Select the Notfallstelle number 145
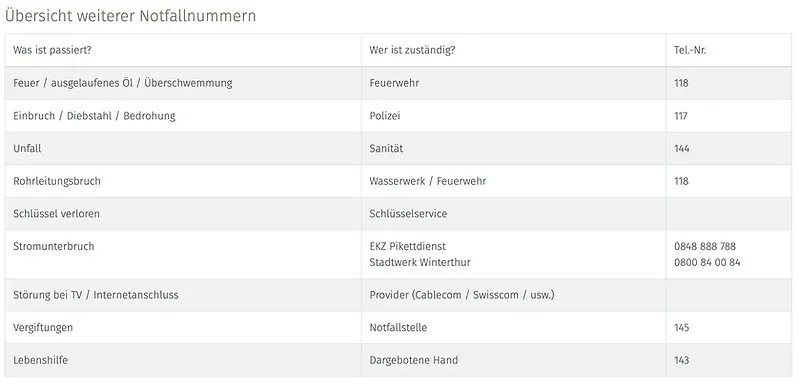The width and height of the screenshot is (799, 390). (x=681, y=327)
